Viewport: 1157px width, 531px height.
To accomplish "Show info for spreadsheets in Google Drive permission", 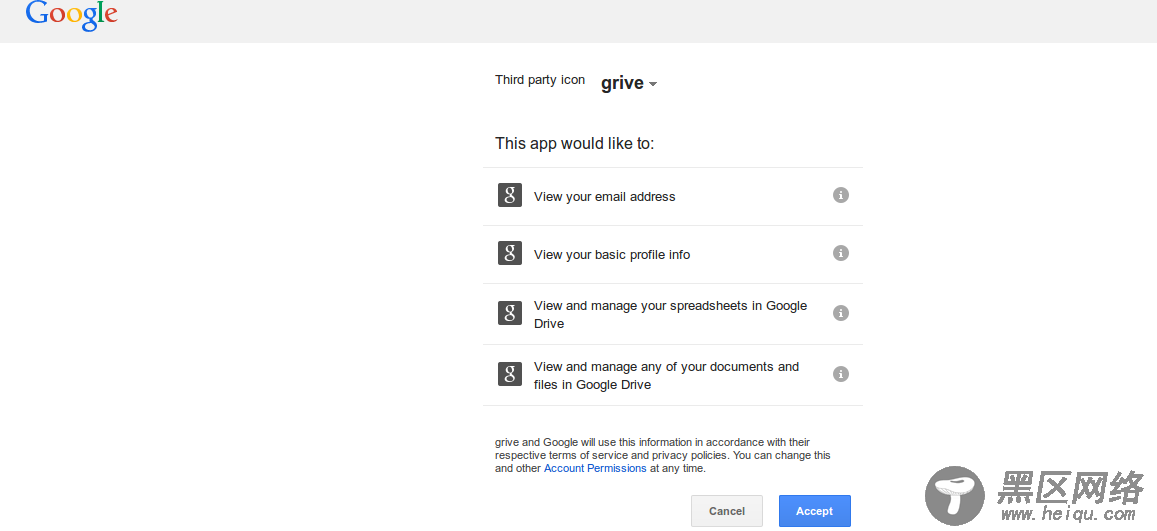I will [x=840, y=313].
